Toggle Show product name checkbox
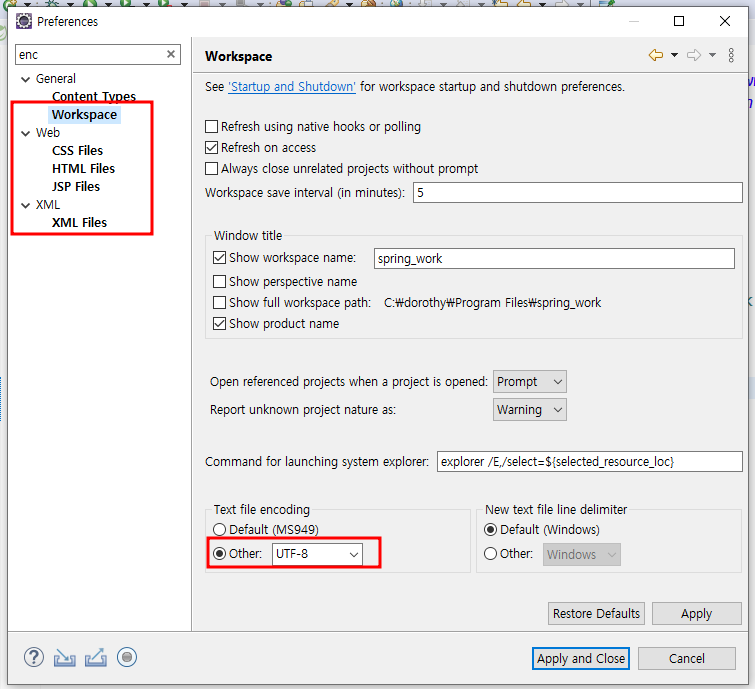Viewport: 755px width, 689px height. pos(220,324)
